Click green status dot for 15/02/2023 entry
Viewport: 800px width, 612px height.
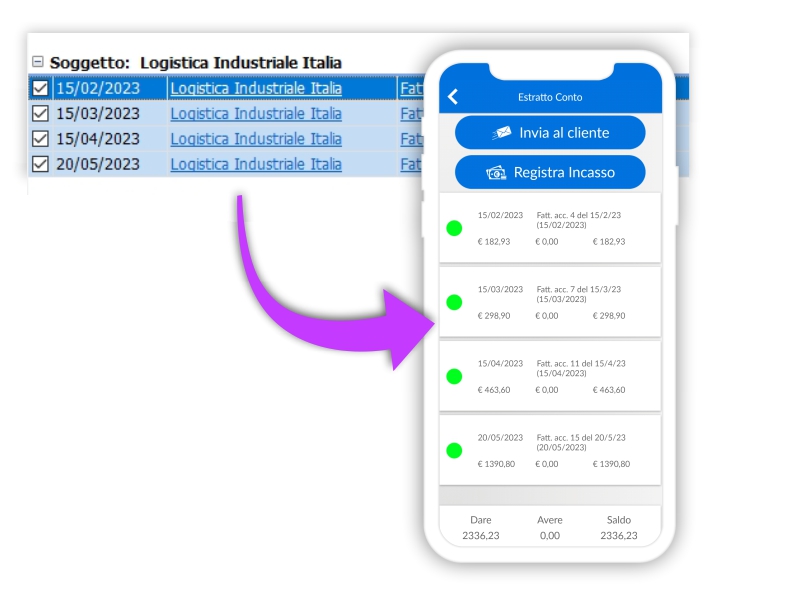454,228
